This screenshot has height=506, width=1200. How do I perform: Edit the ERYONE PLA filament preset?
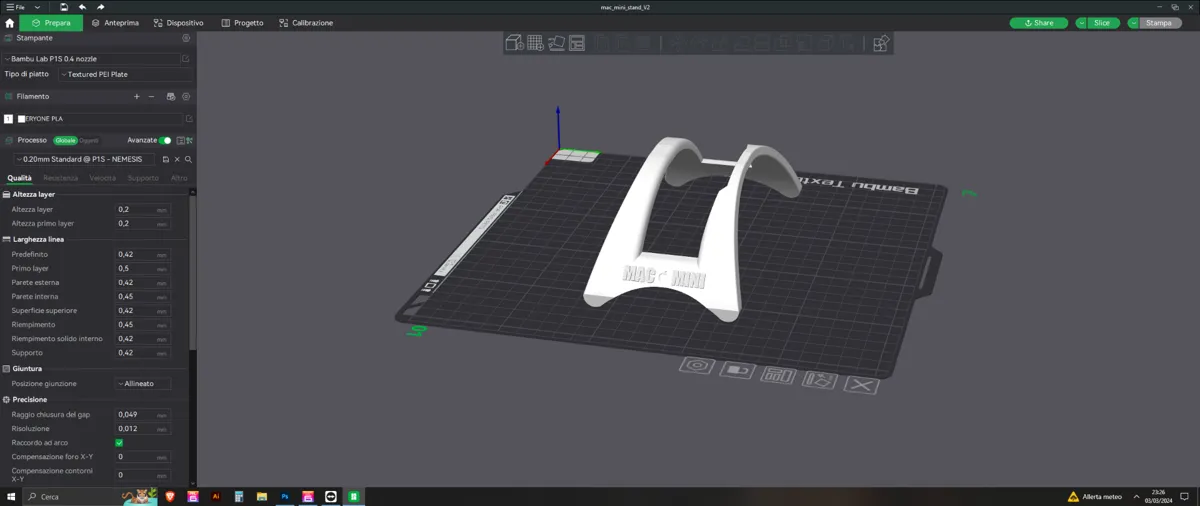click(189, 119)
